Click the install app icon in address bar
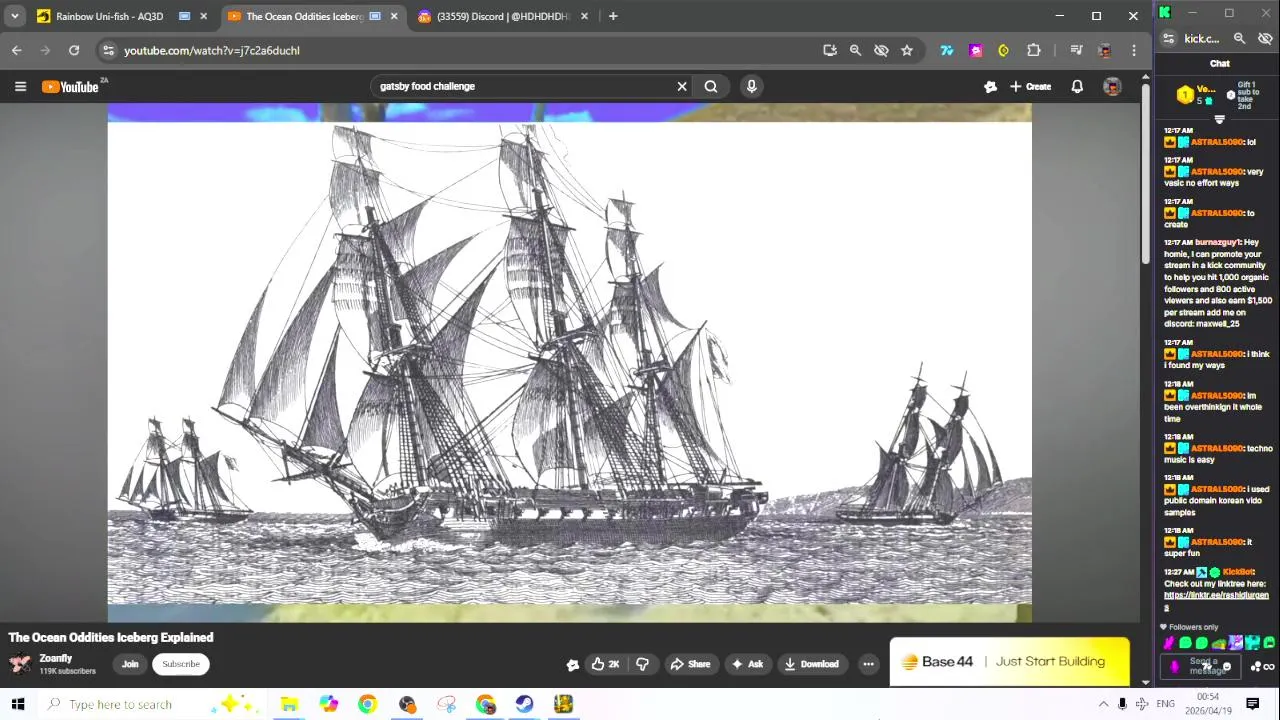Screen dimensions: 1280x720 click(x=829, y=50)
